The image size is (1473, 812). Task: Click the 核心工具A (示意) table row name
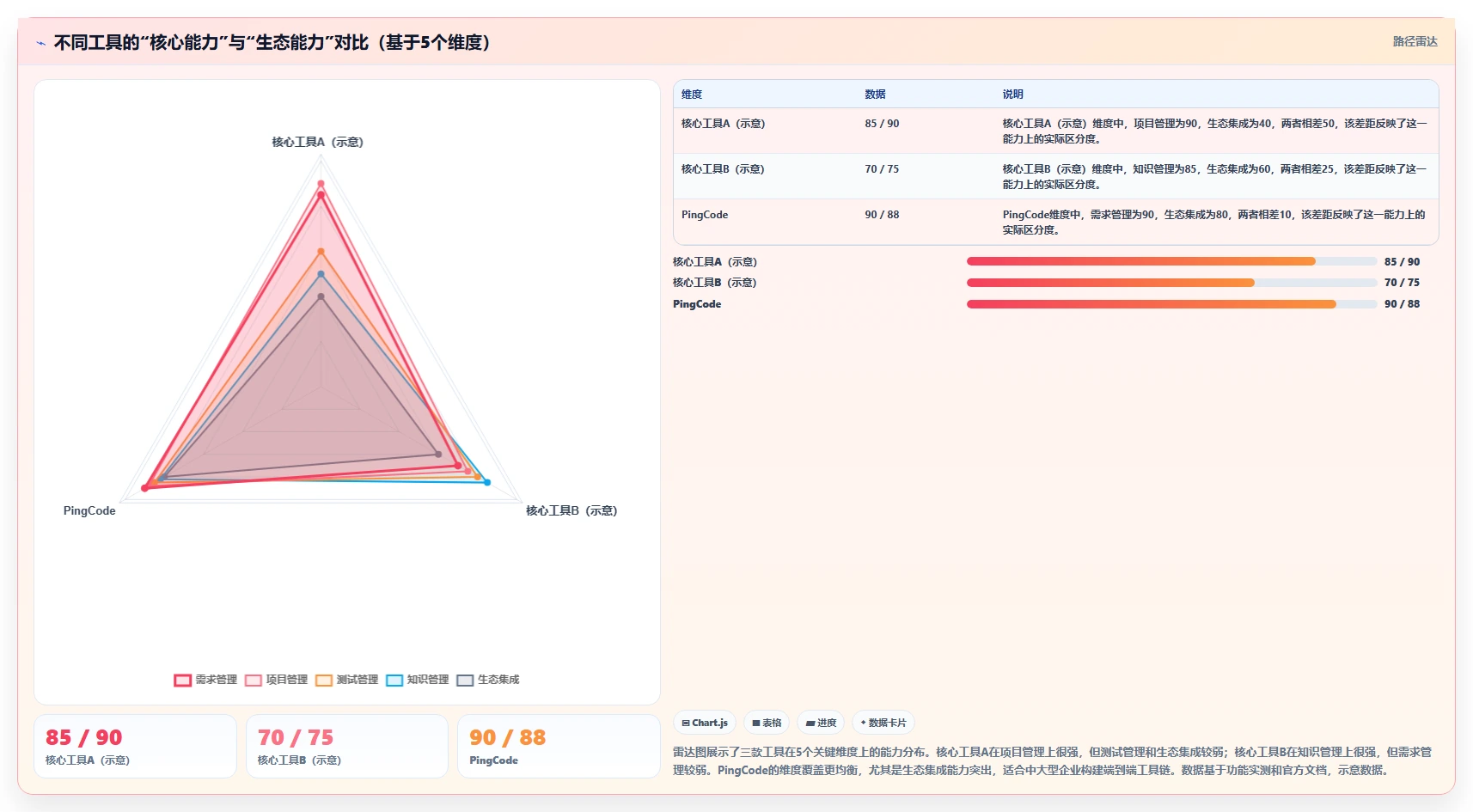click(x=723, y=124)
